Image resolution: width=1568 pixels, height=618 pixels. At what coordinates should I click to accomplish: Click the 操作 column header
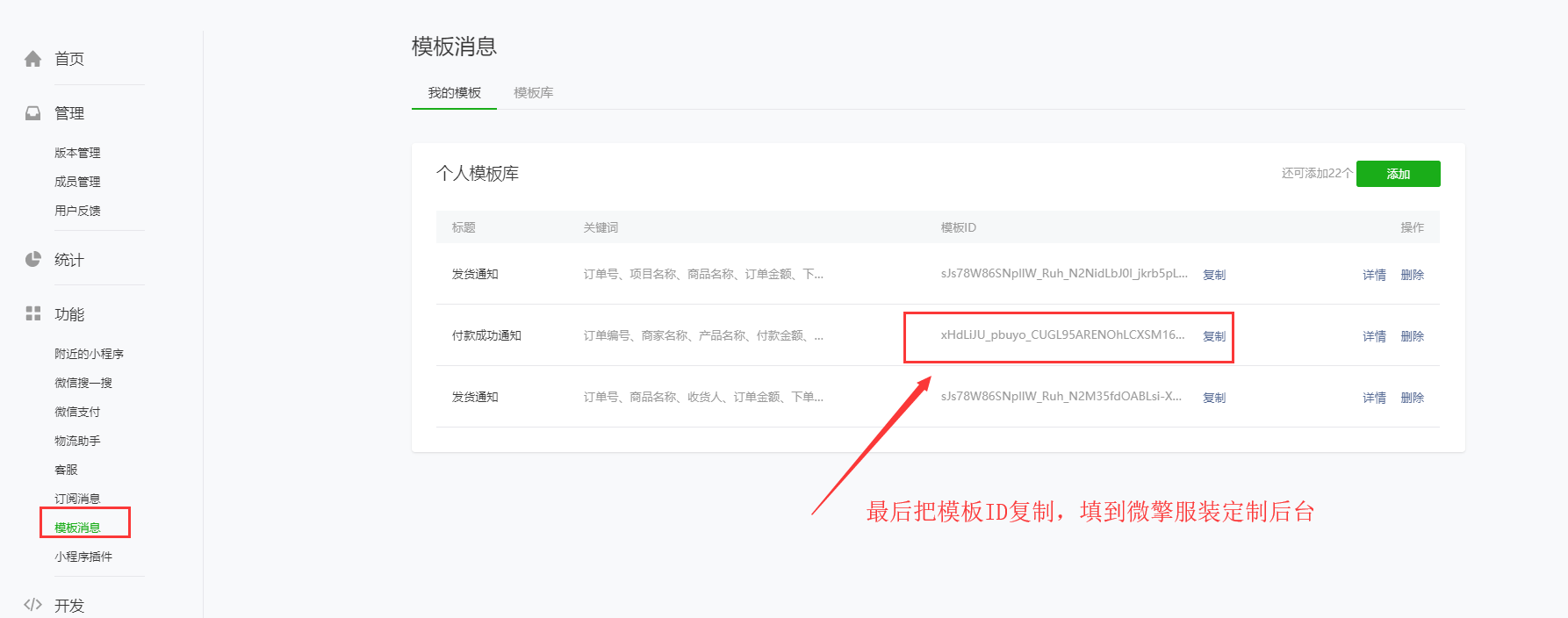tap(1412, 227)
